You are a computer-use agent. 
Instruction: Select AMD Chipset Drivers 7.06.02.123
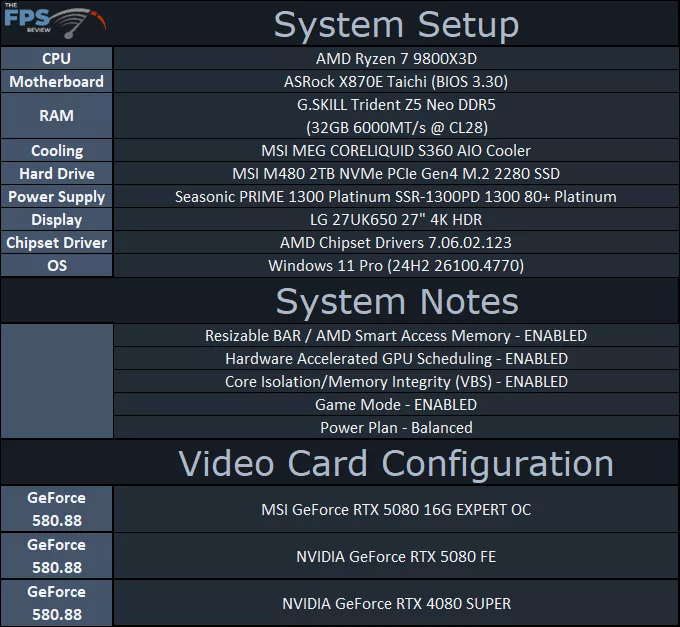tap(396, 242)
